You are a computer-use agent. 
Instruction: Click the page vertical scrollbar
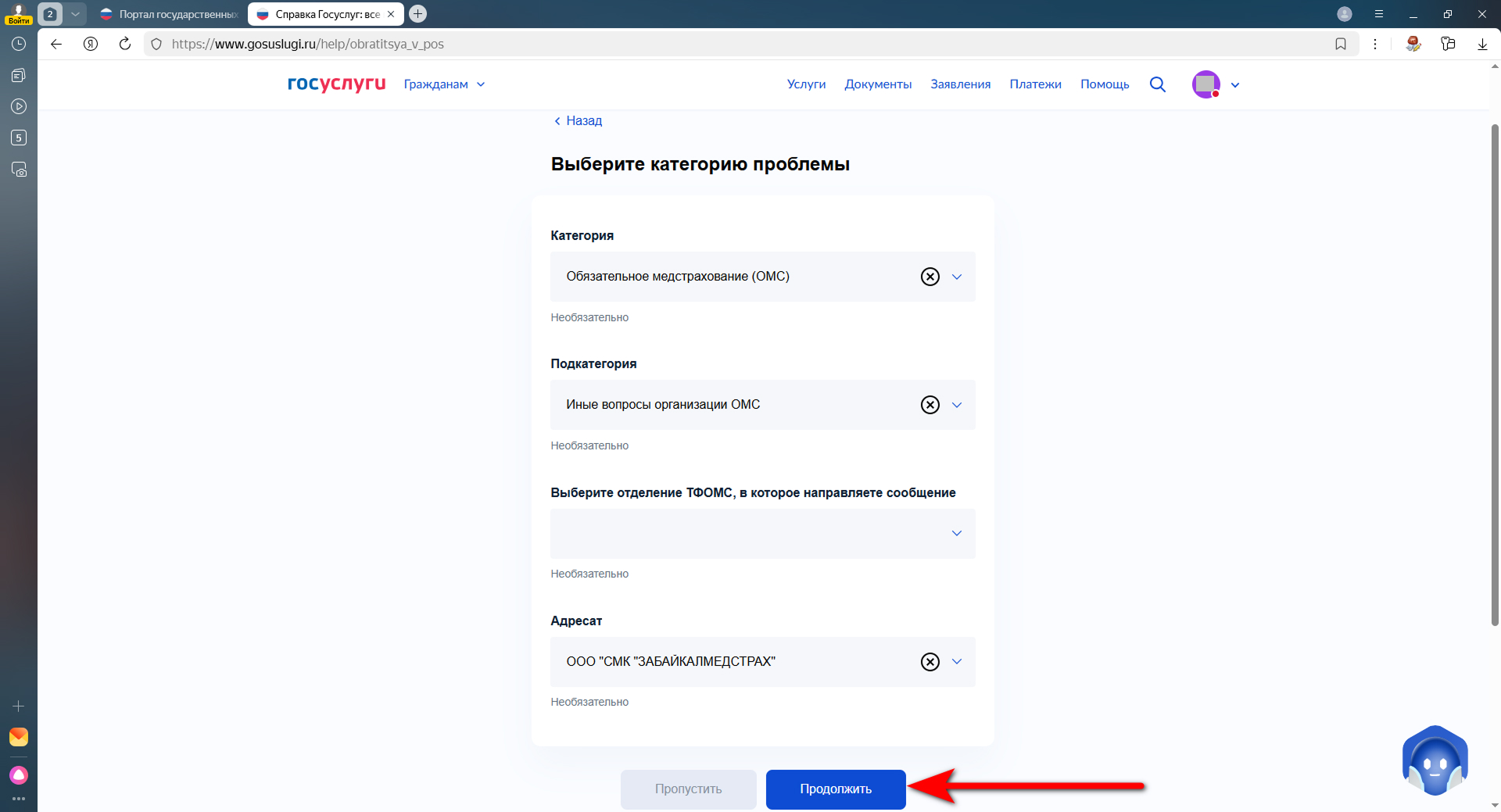pos(1495,375)
